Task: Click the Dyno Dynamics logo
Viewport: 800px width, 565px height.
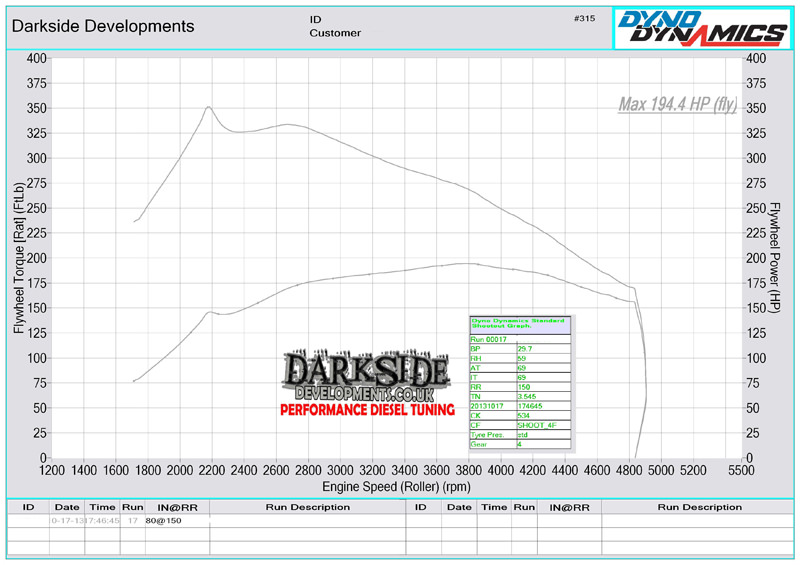Action: 702,29
